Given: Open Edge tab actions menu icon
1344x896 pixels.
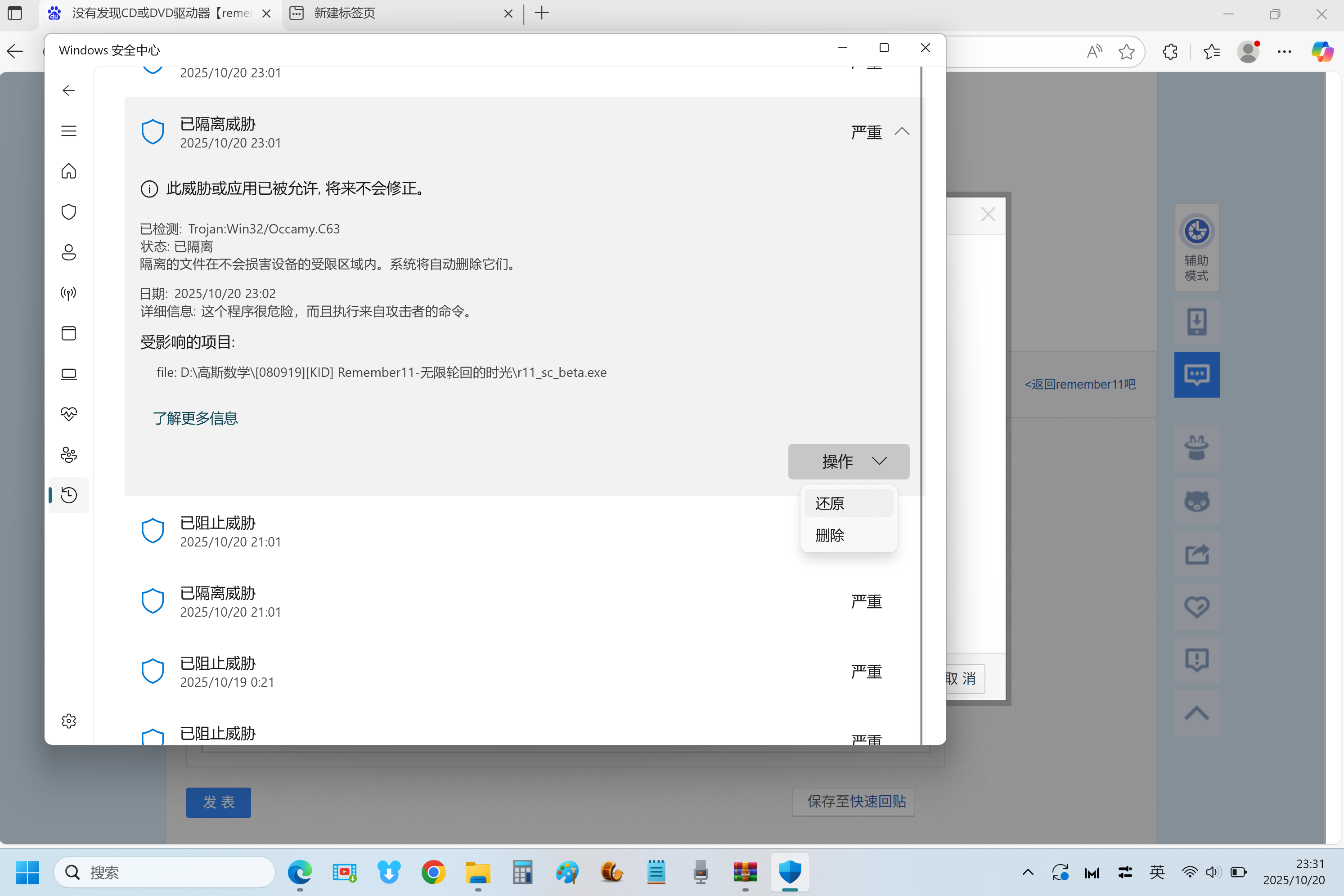Looking at the screenshot, I should click(x=15, y=13).
